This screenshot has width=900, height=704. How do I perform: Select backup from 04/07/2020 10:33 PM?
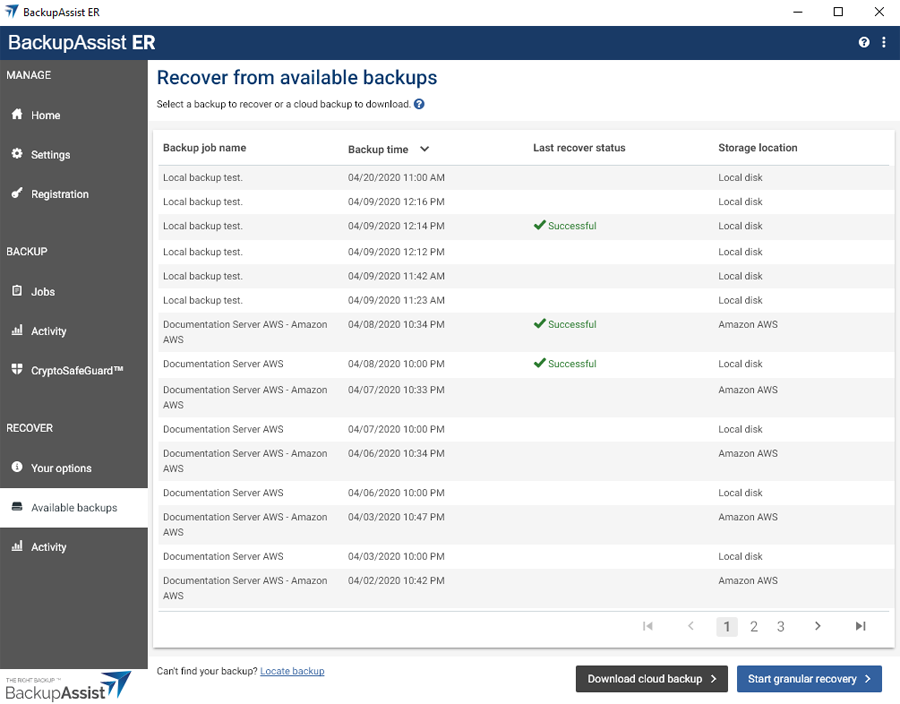pos(526,398)
